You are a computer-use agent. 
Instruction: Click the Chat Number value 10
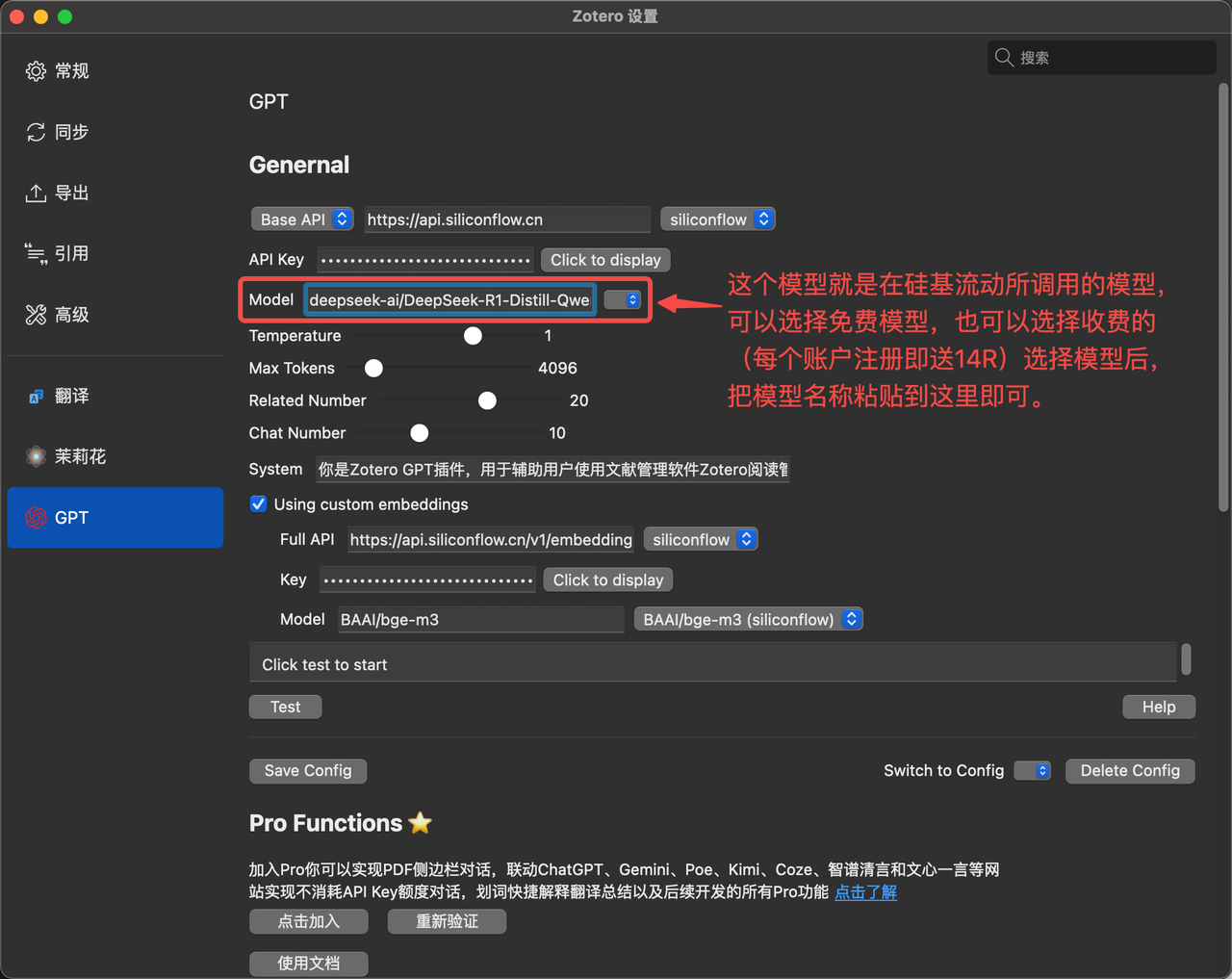(x=556, y=433)
